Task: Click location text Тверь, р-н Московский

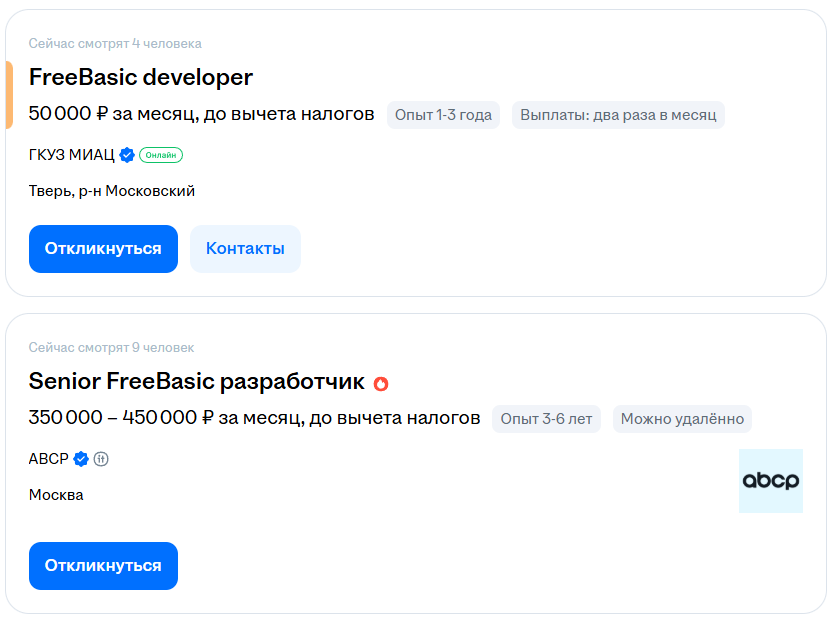Action: tap(112, 191)
